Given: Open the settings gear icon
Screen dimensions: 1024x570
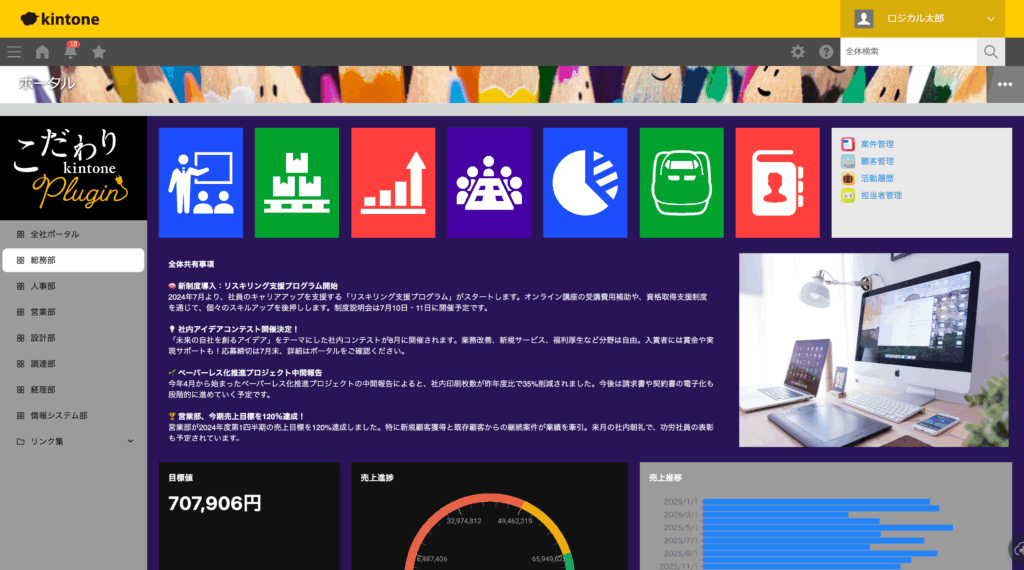Looking at the screenshot, I should click(797, 52).
